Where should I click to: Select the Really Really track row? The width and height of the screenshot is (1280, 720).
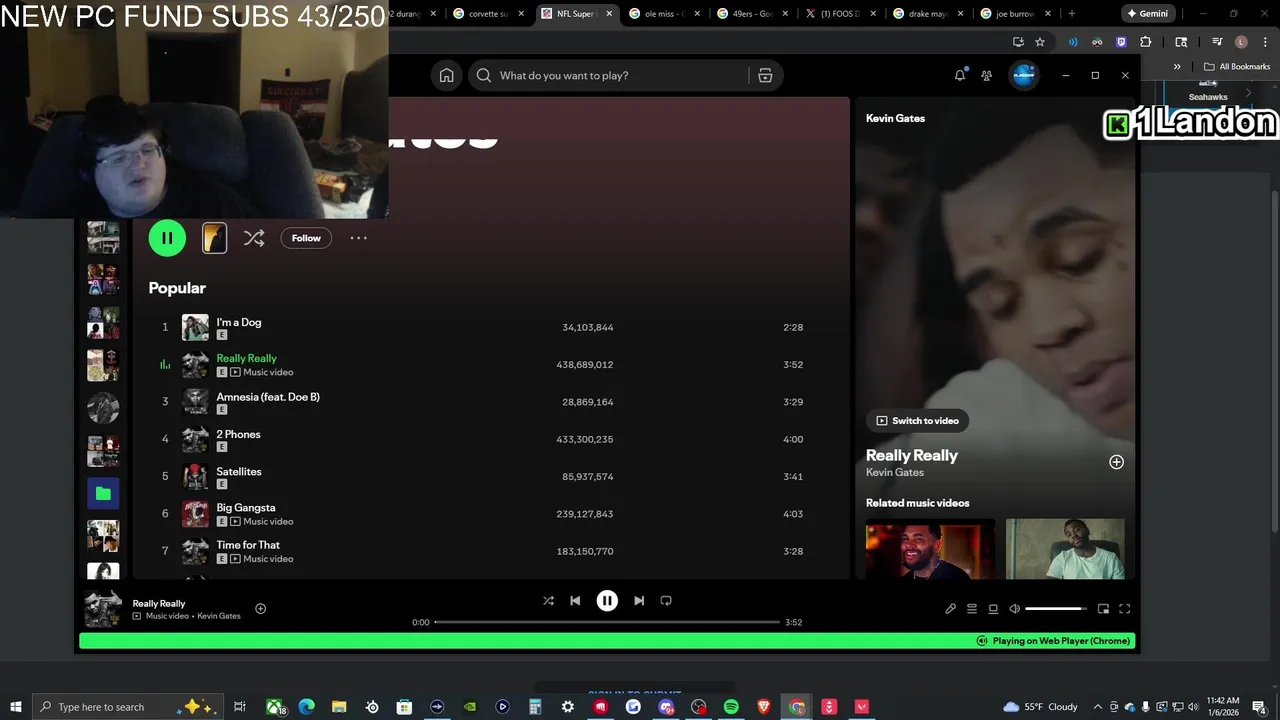pyautogui.click(x=490, y=364)
